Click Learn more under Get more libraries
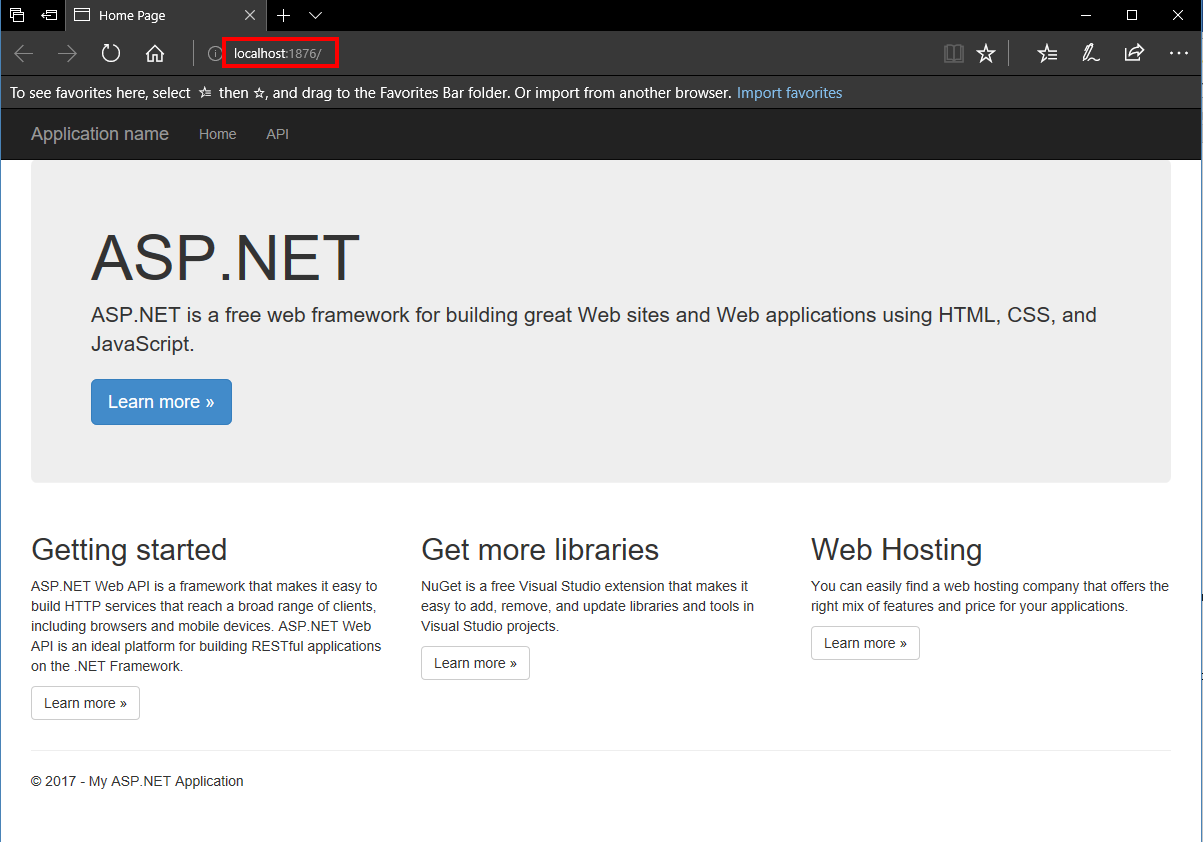This screenshot has height=842, width=1203. [x=475, y=663]
